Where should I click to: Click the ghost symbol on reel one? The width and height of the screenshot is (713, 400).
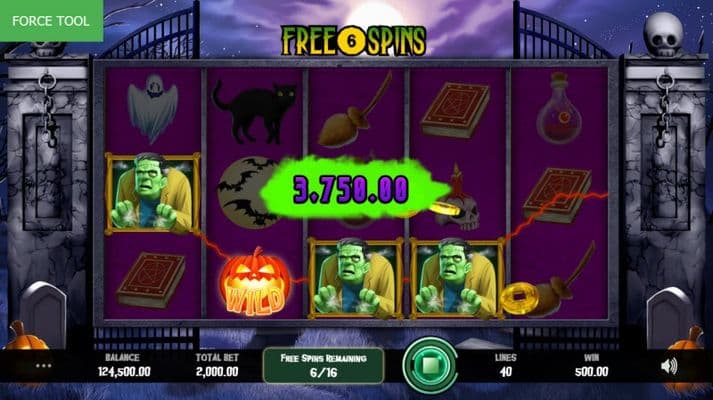tap(153, 108)
